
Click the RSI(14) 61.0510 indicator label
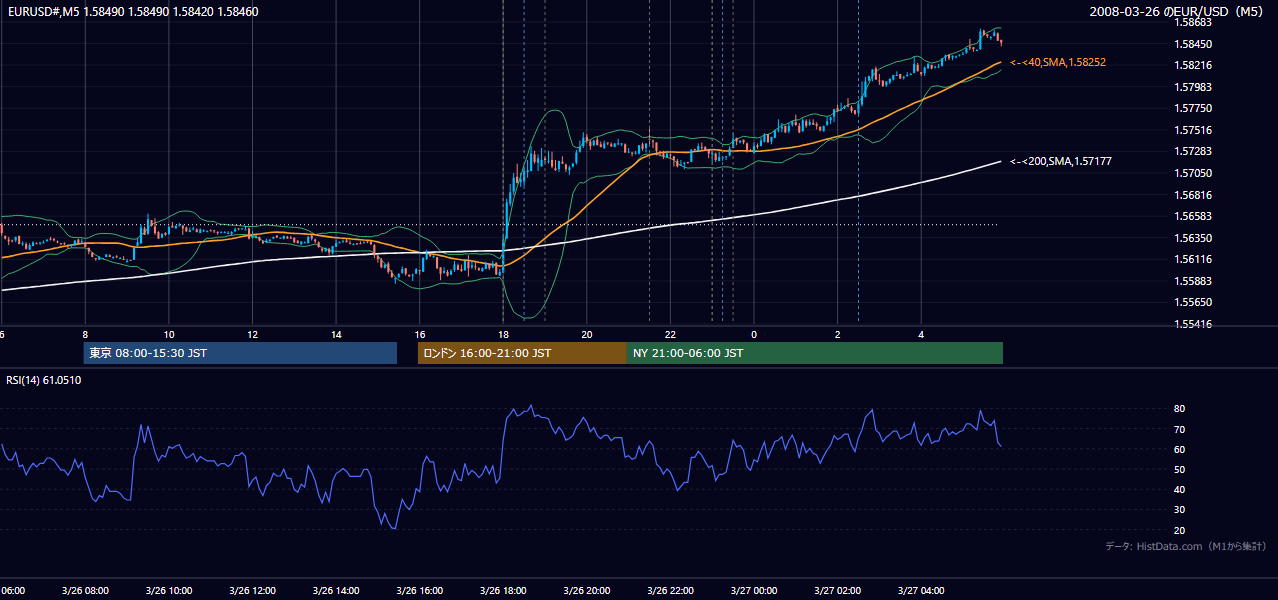44,380
